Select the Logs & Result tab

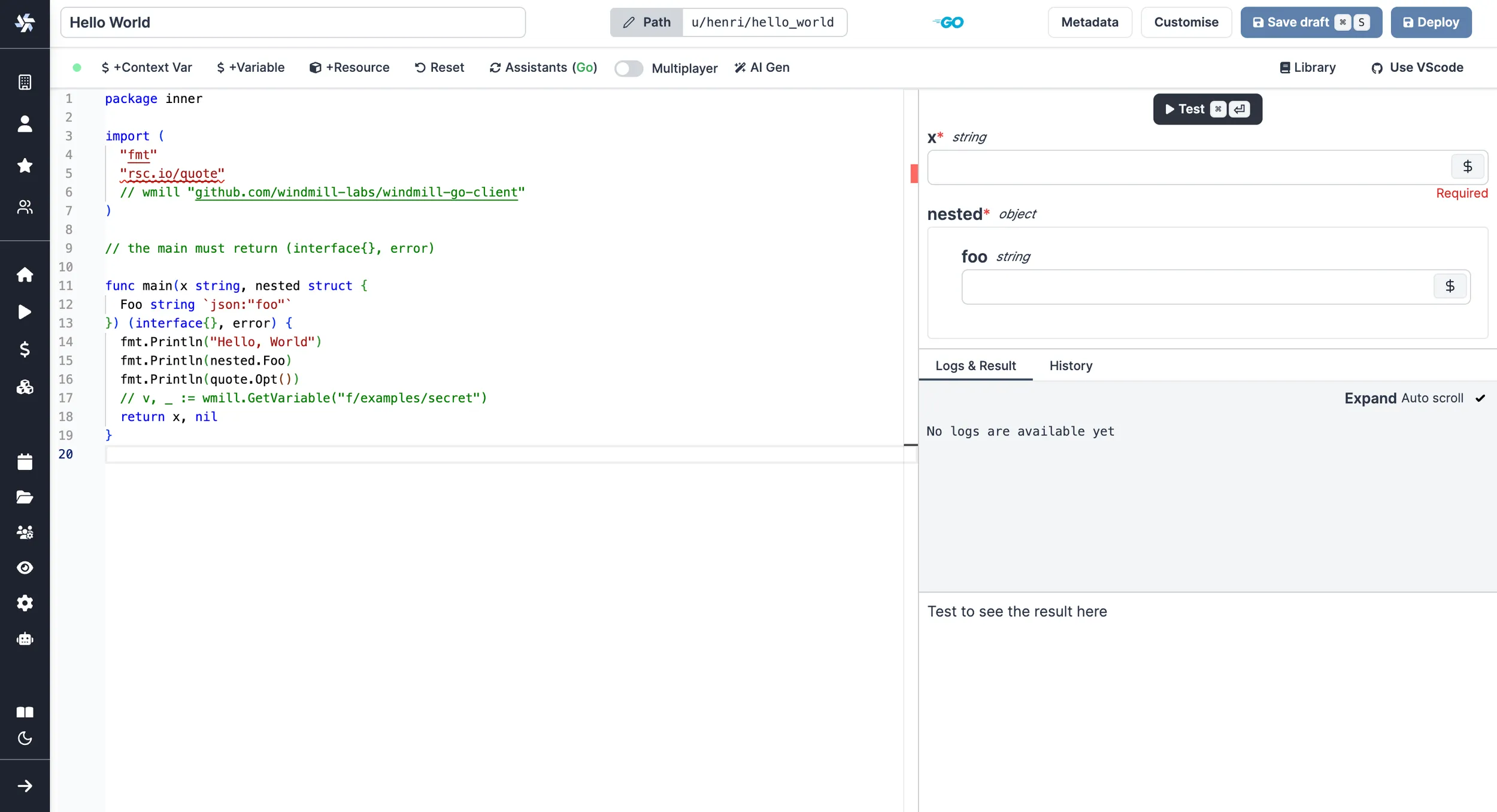[x=975, y=365]
